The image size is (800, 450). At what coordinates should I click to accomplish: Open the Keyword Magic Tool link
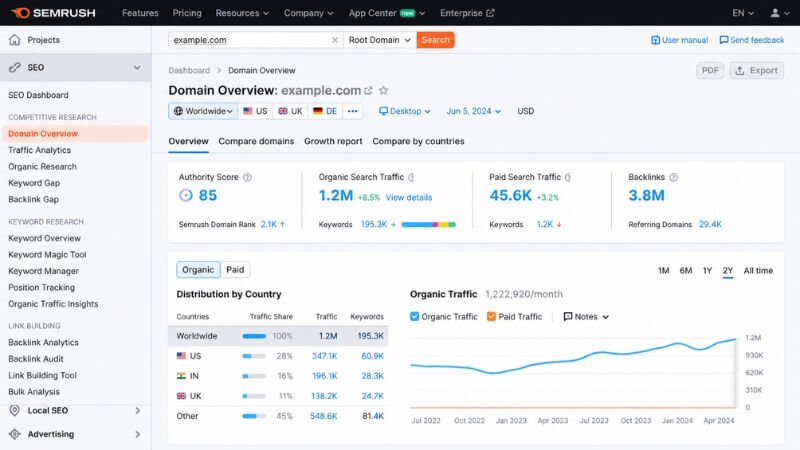click(x=47, y=255)
